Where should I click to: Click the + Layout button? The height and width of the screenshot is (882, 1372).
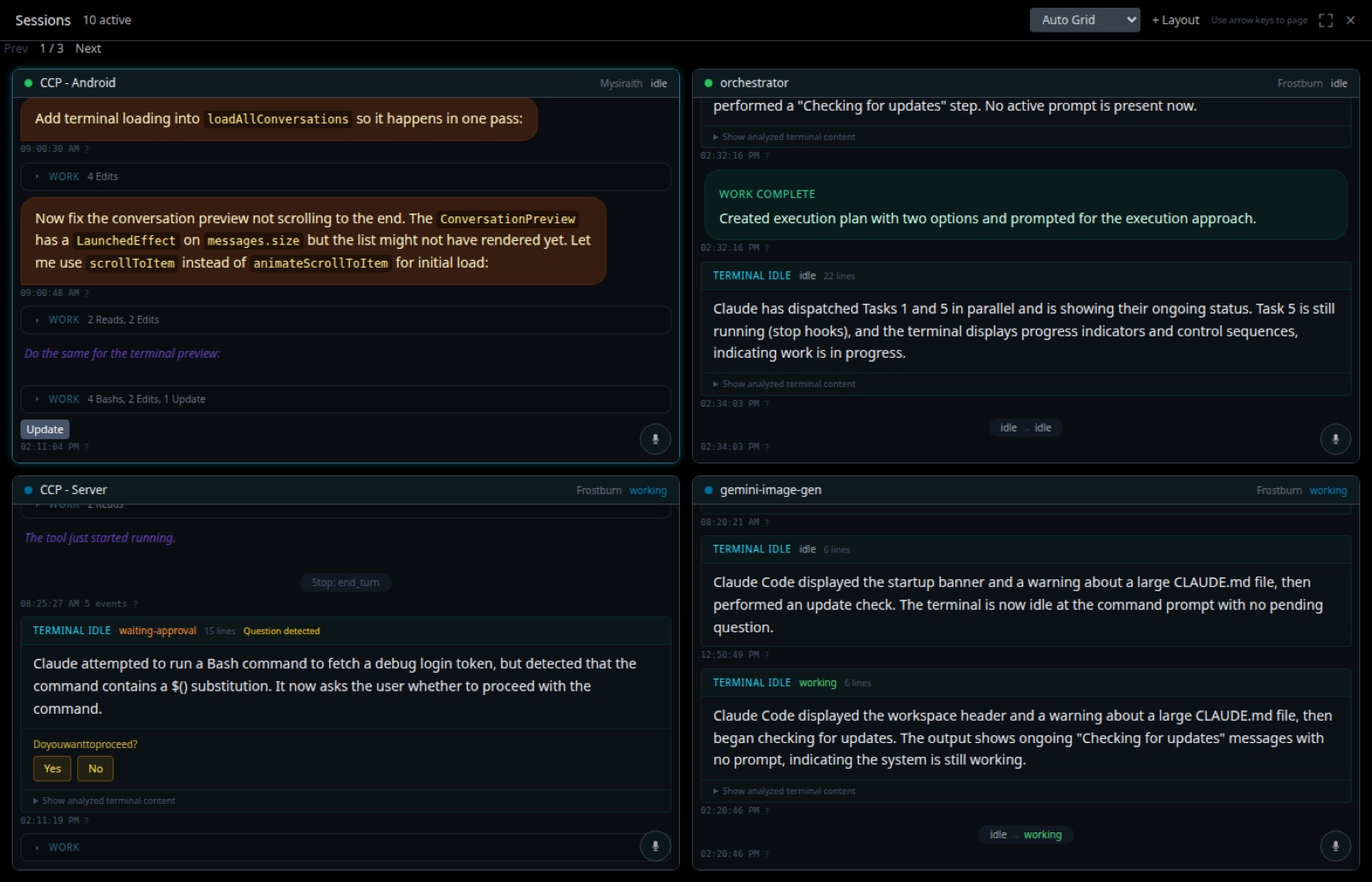1175,20
